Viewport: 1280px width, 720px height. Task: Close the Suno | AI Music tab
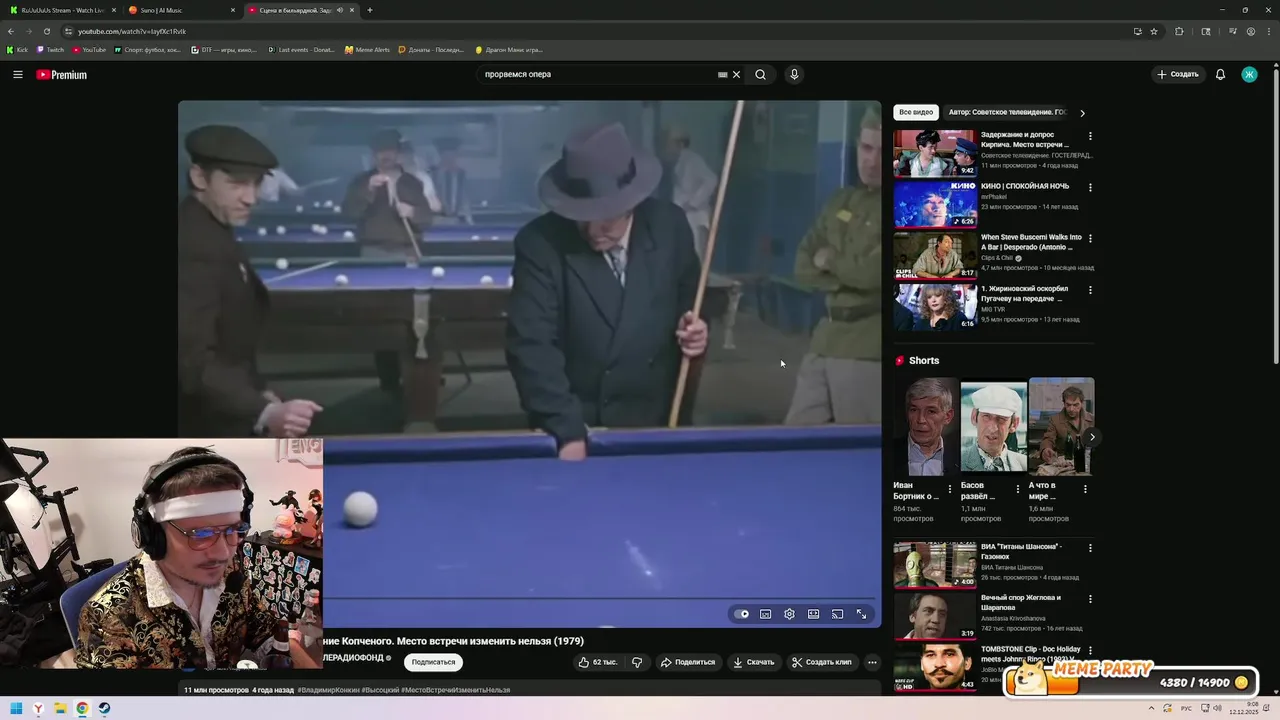[233, 10]
